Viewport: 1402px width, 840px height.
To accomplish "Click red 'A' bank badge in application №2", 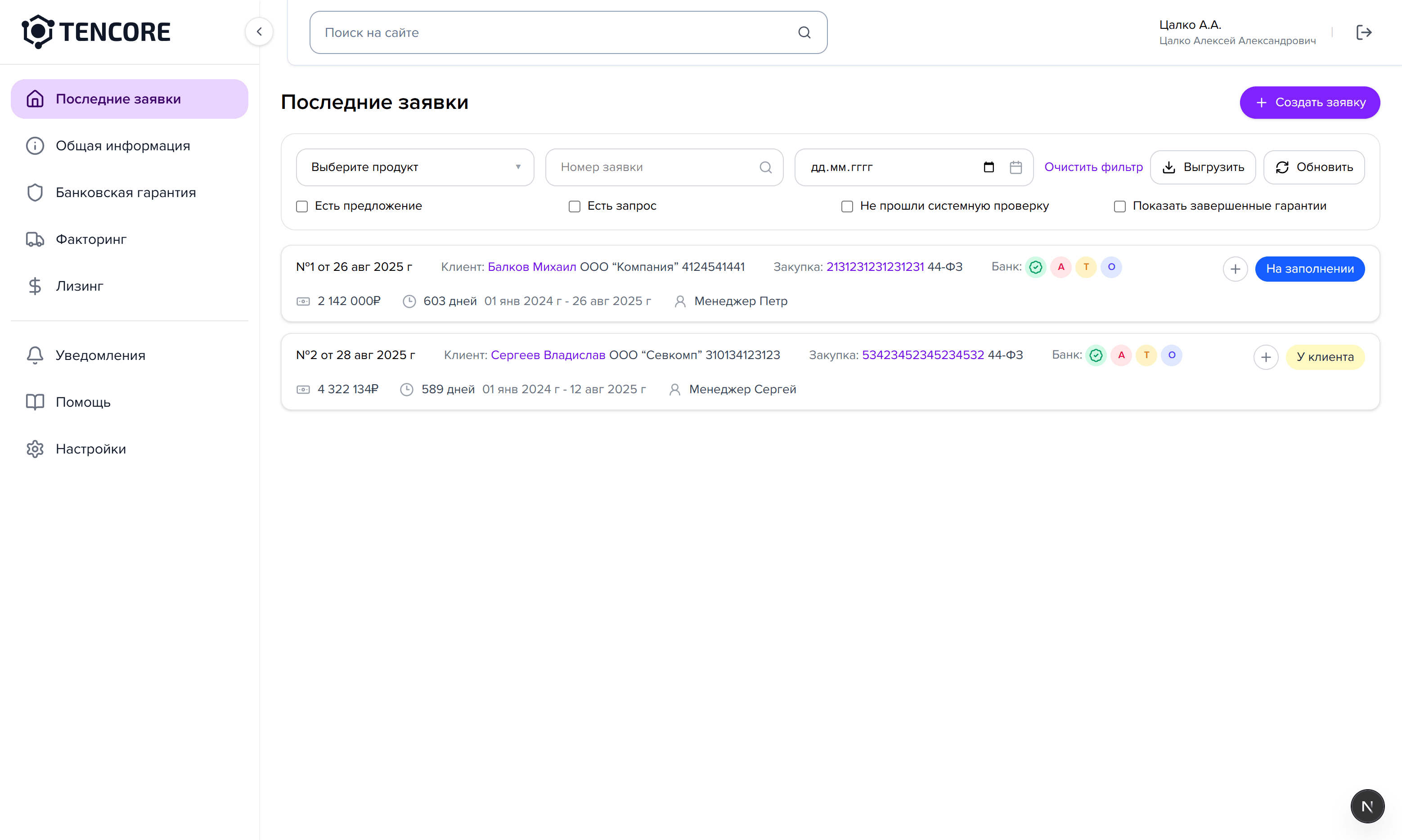I will 1121,355.
